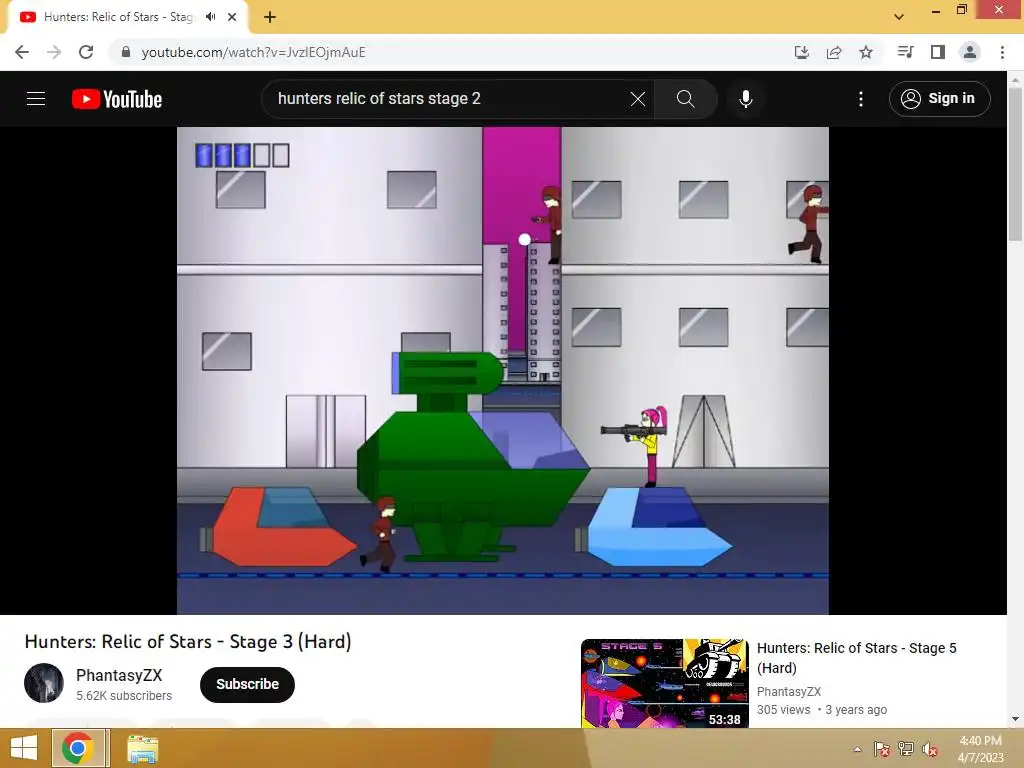
Task: Open File Explorer from the taskbar
Action: 142,749
